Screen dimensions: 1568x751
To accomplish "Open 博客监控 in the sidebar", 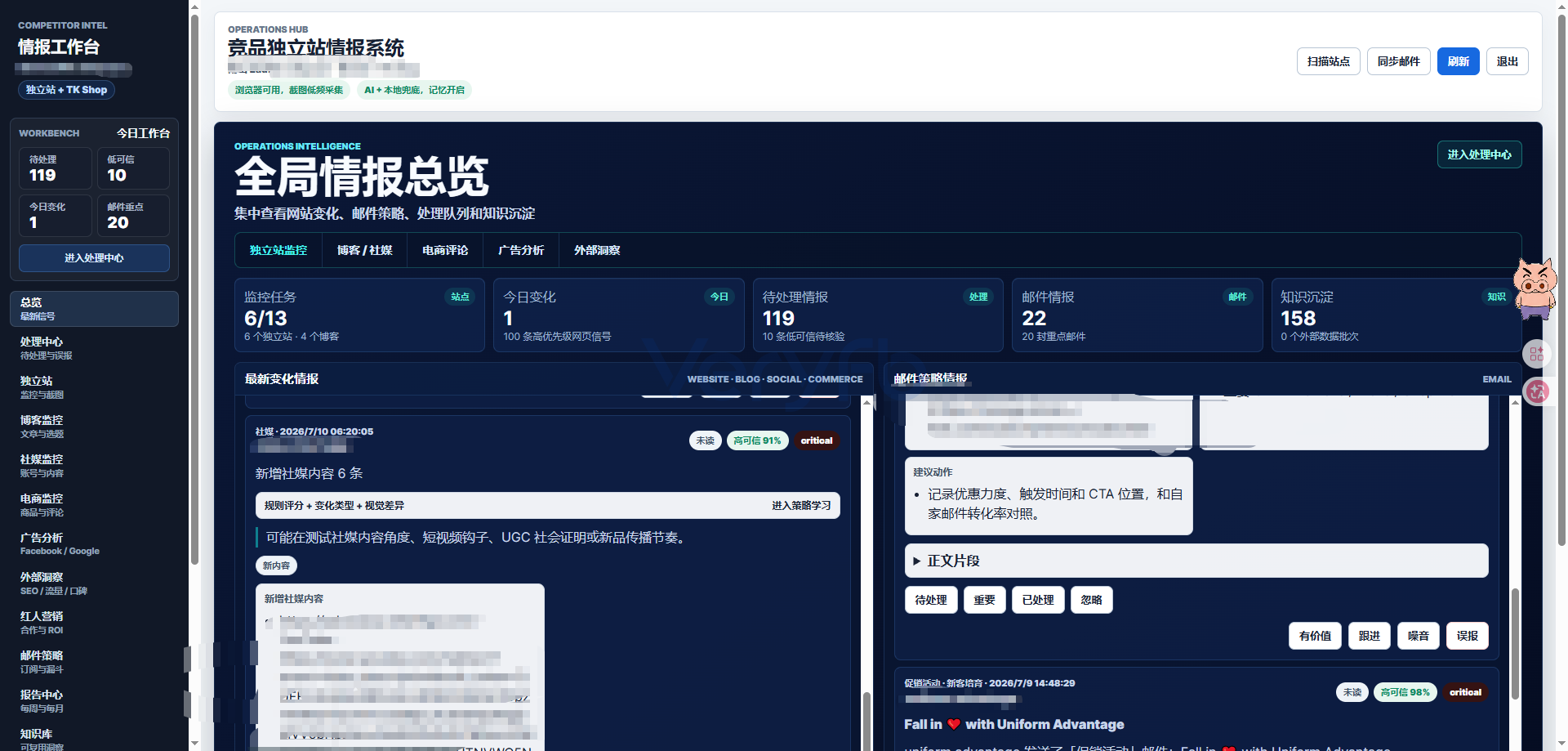I will [94, 427].
